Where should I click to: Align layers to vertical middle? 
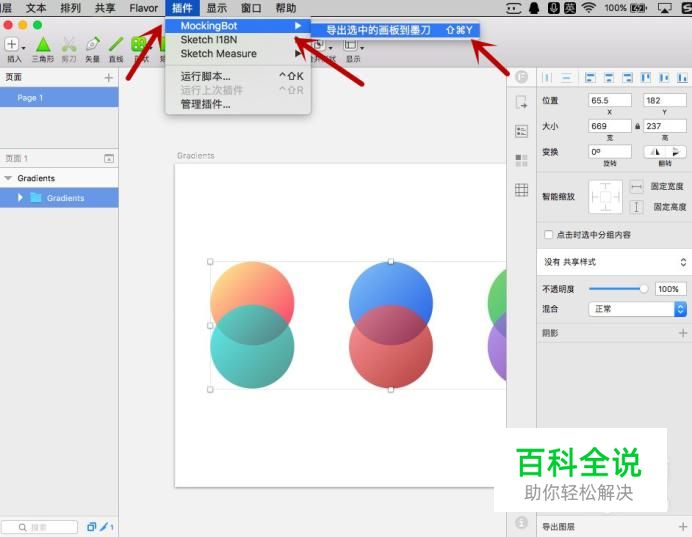pos(664,78)
